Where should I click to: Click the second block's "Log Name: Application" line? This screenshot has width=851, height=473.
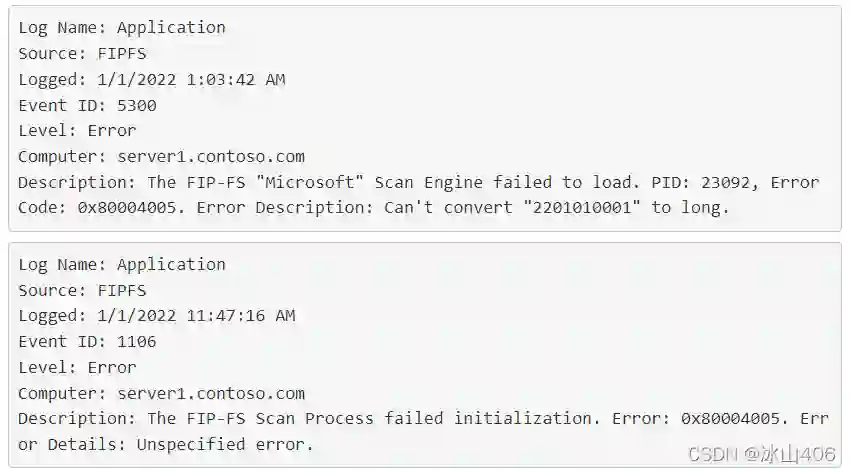122,265
